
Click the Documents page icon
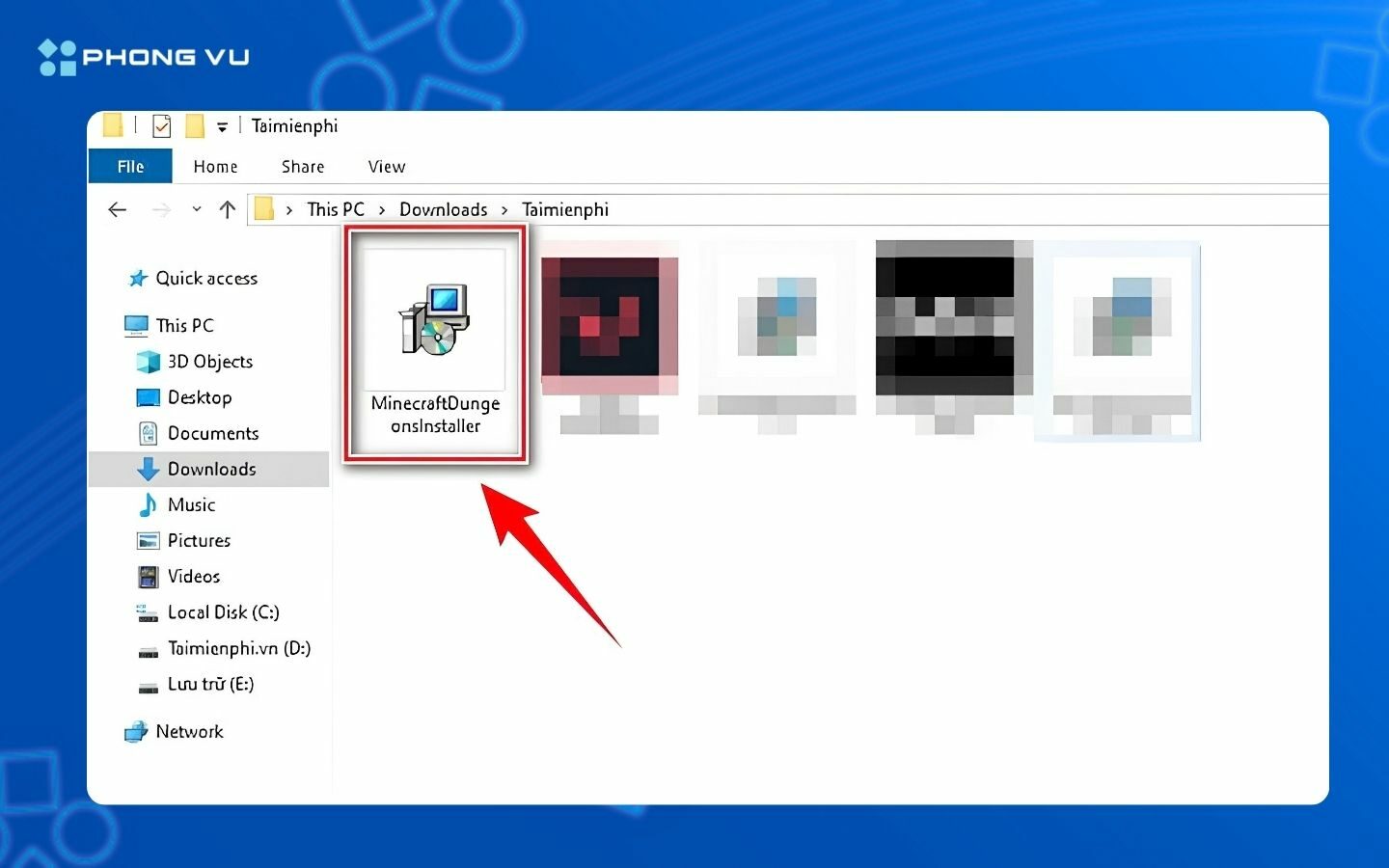coord(149,433)
